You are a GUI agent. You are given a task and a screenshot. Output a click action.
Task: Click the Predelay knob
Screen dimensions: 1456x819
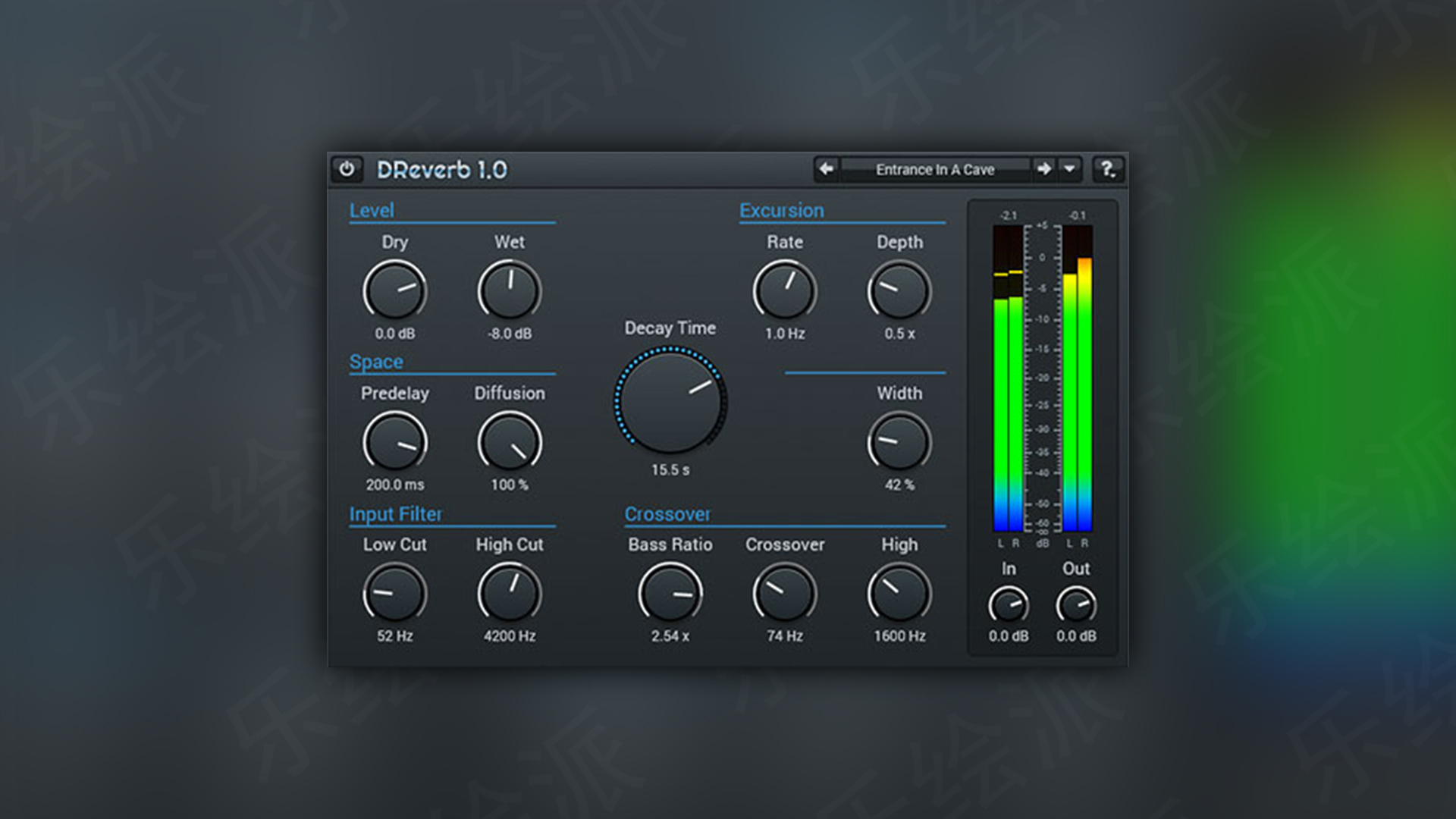click(395, 442)
